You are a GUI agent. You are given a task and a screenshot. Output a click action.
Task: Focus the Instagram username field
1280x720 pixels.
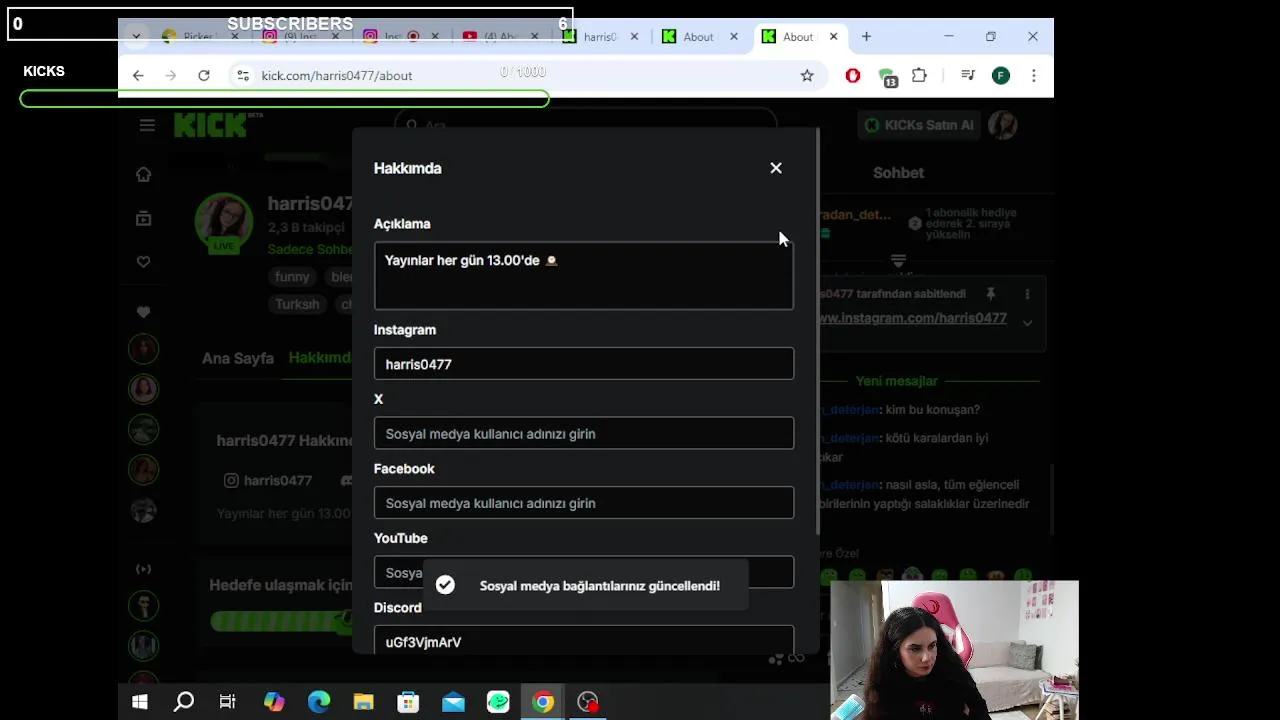click(584, 364)
